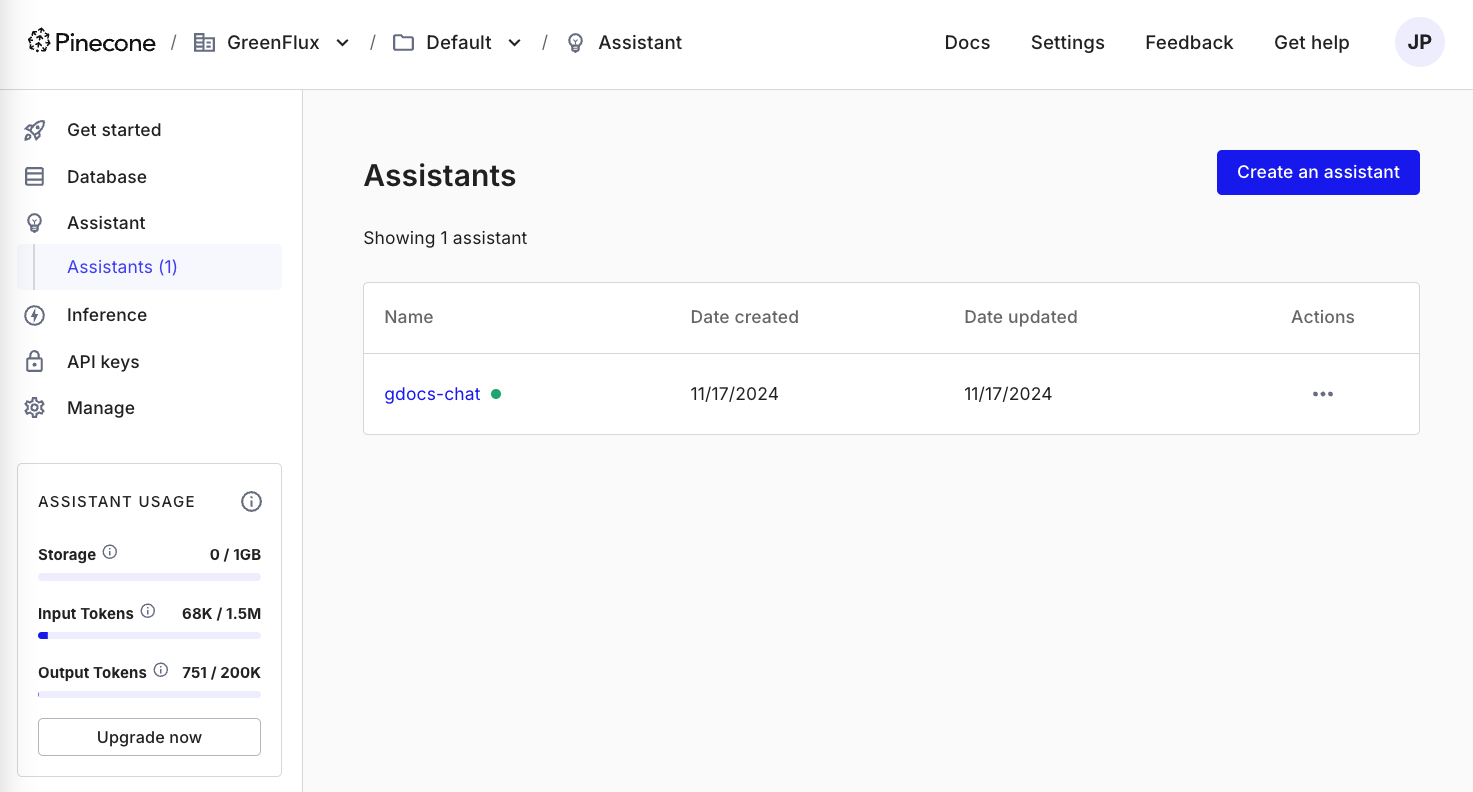Expand the GreenFlux organization dropdown
Viewport: 1473px width, 792px height.
[342, 43]
